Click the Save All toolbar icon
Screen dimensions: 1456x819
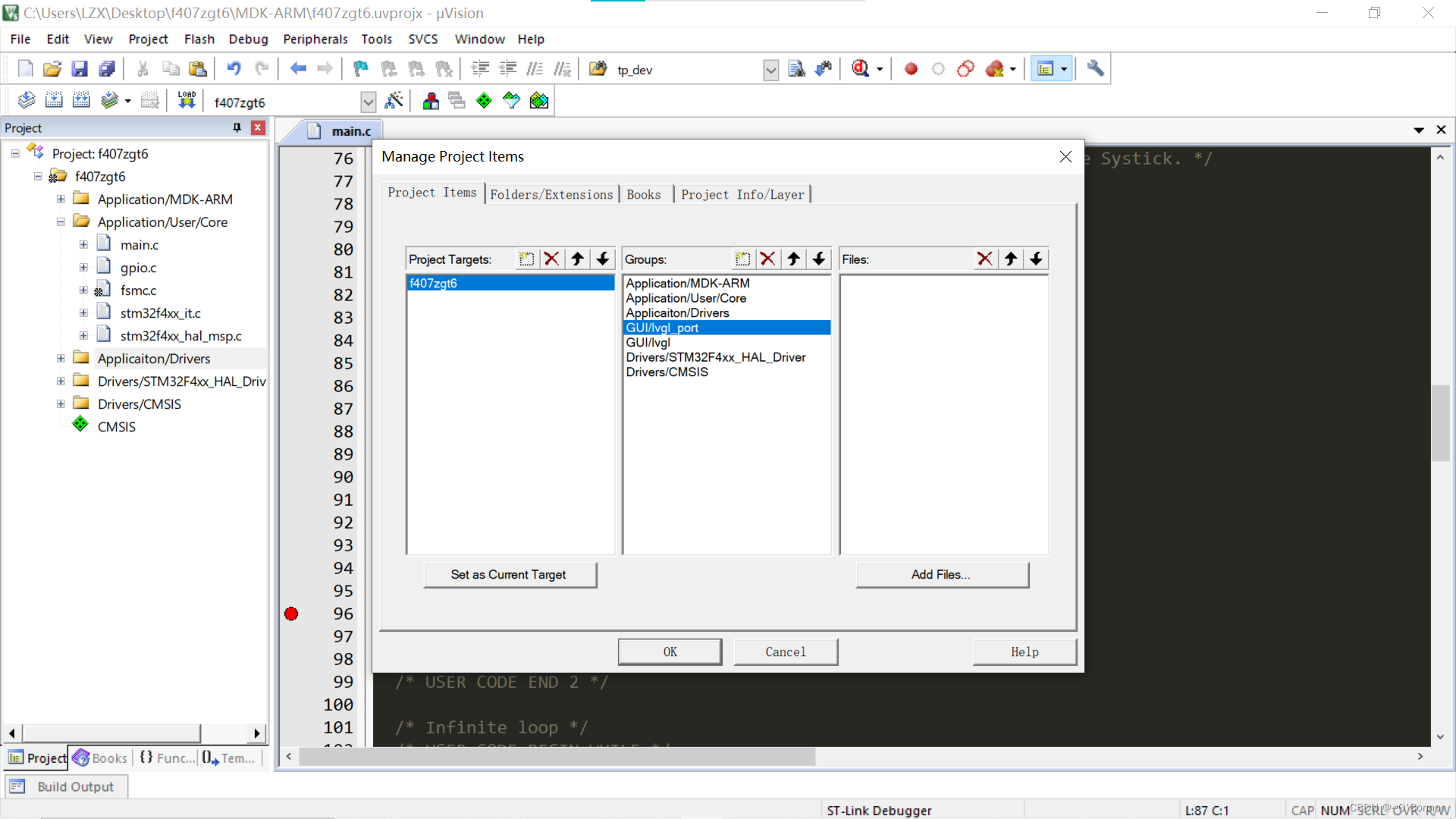pyautogui.click(x=107, y=69)
